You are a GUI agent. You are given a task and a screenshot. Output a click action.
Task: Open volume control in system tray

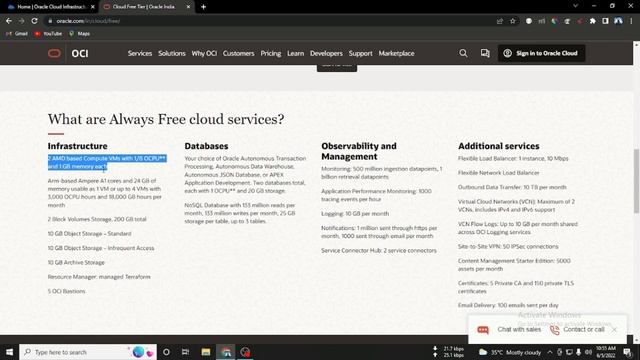coord(588,352)
